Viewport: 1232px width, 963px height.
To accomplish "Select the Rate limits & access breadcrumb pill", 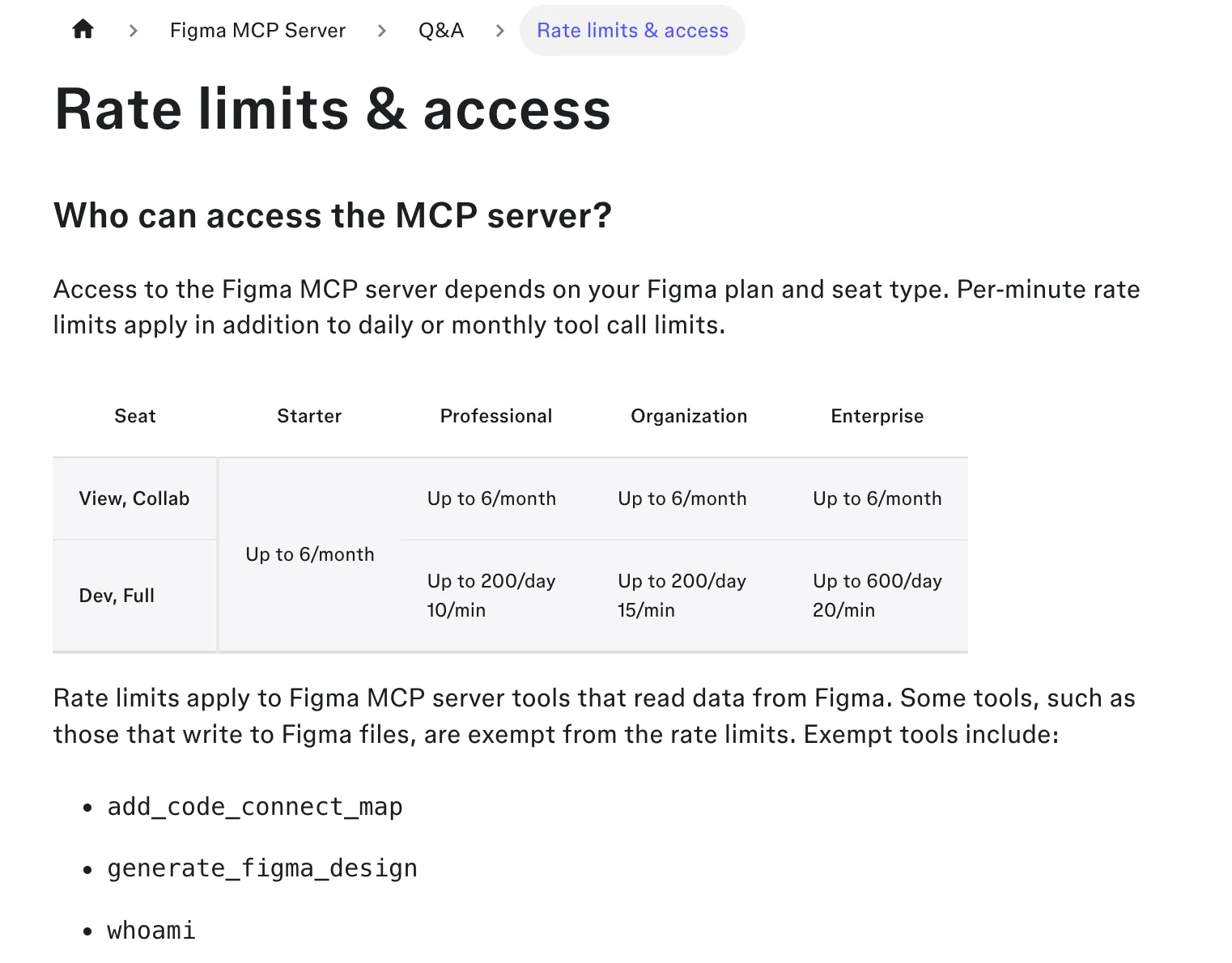I will tap(632, 31).
